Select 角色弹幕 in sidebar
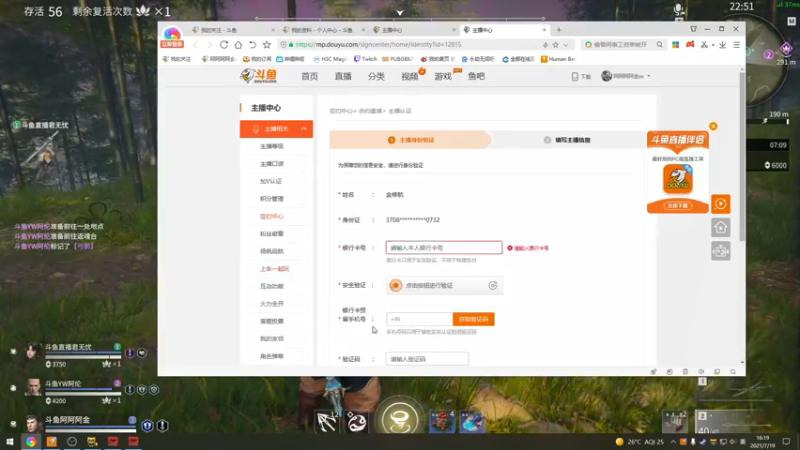 pos(271,356)
